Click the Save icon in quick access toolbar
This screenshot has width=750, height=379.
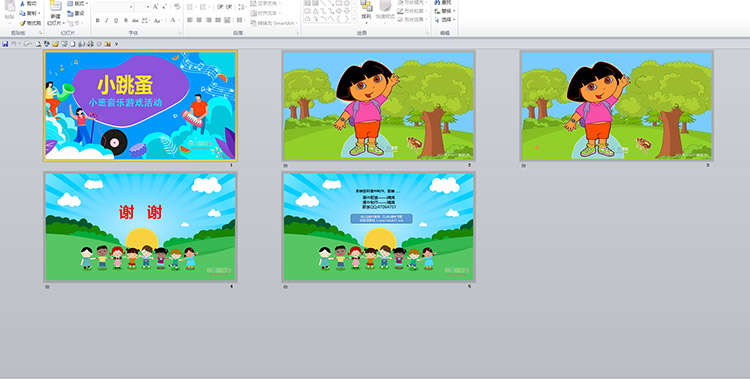coord(5,44)
